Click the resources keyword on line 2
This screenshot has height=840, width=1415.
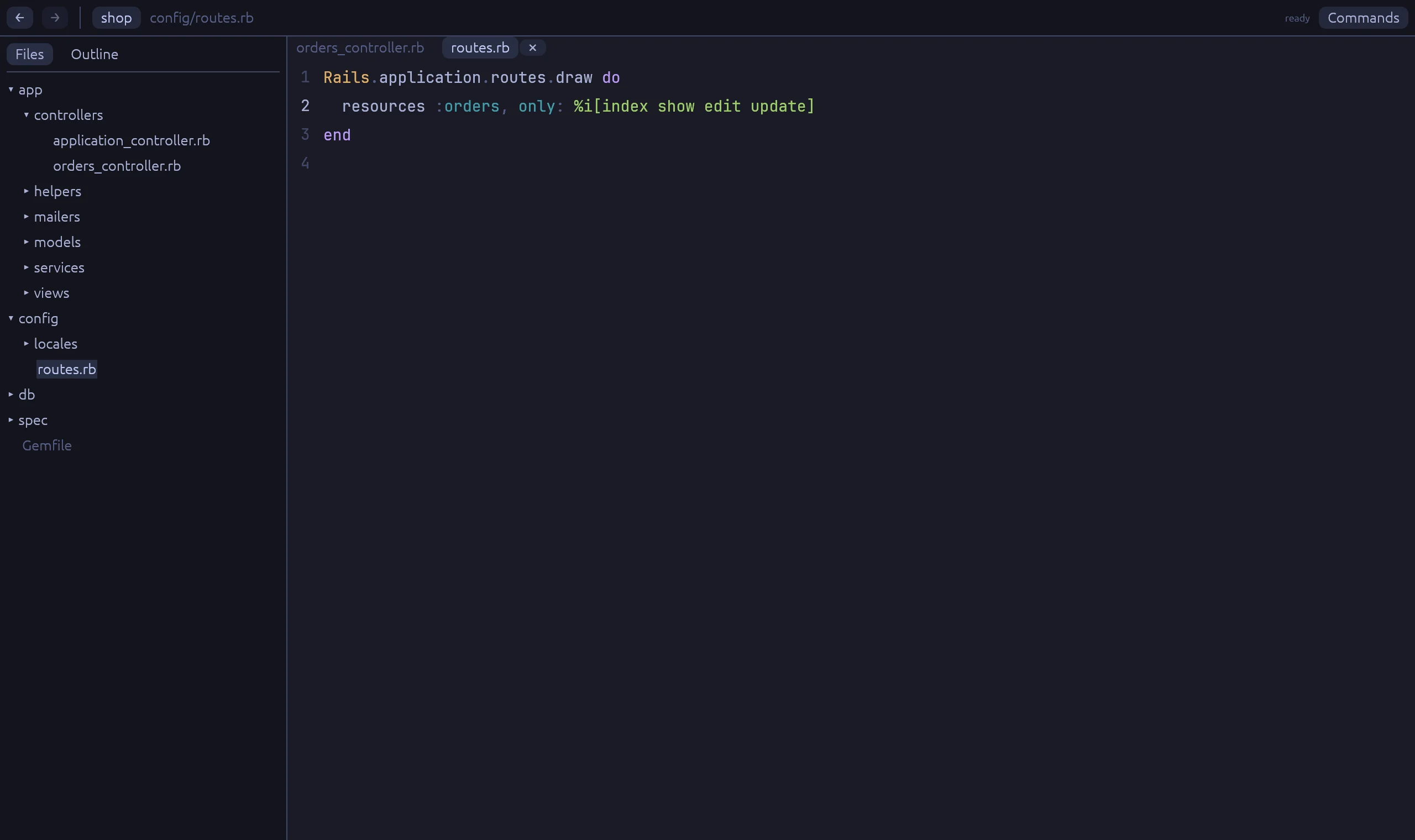384,107
